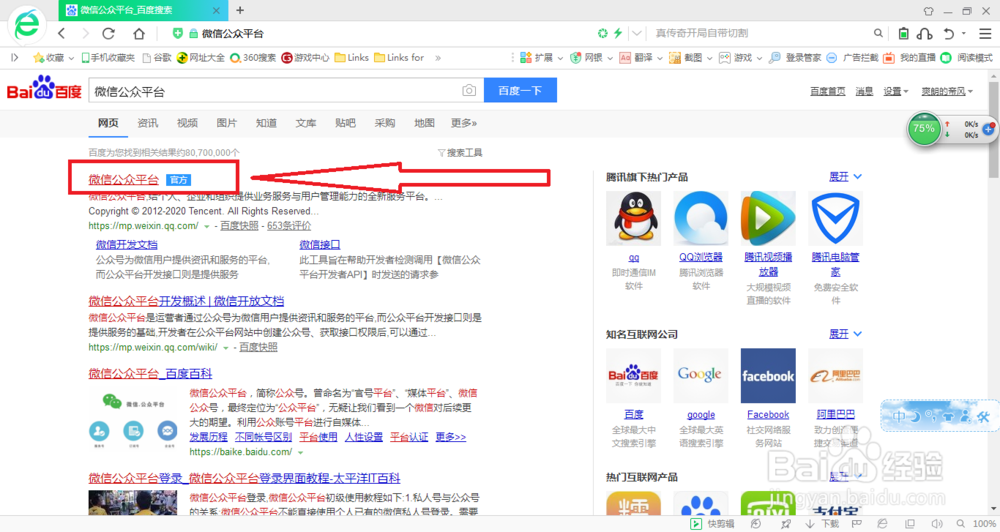Image resolution: width=1000 pixels, height=532 pixels.
Task: Toggle 阅读模式 reading mode
Action: tap(966, 57)
